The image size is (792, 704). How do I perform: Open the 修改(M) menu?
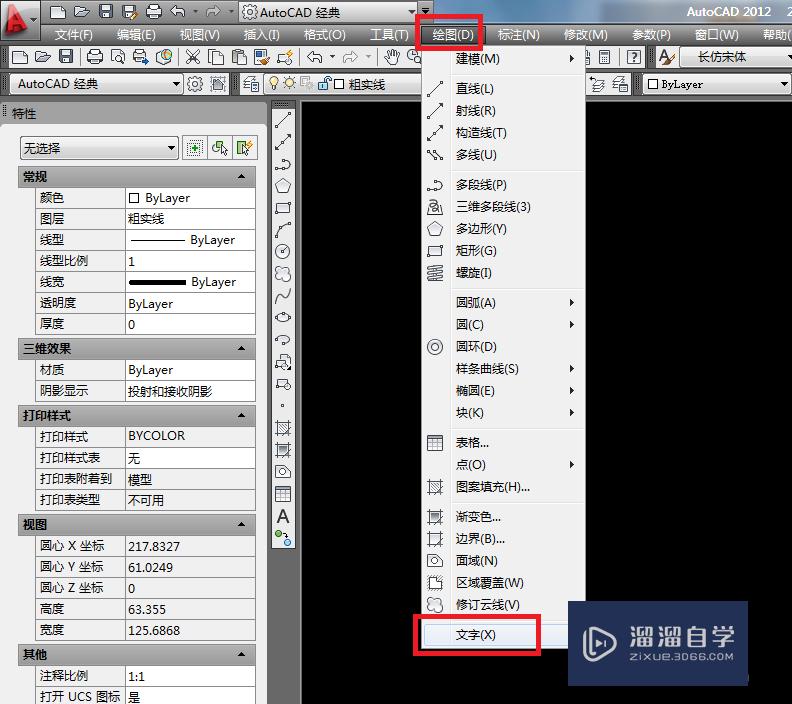point(586,35)
